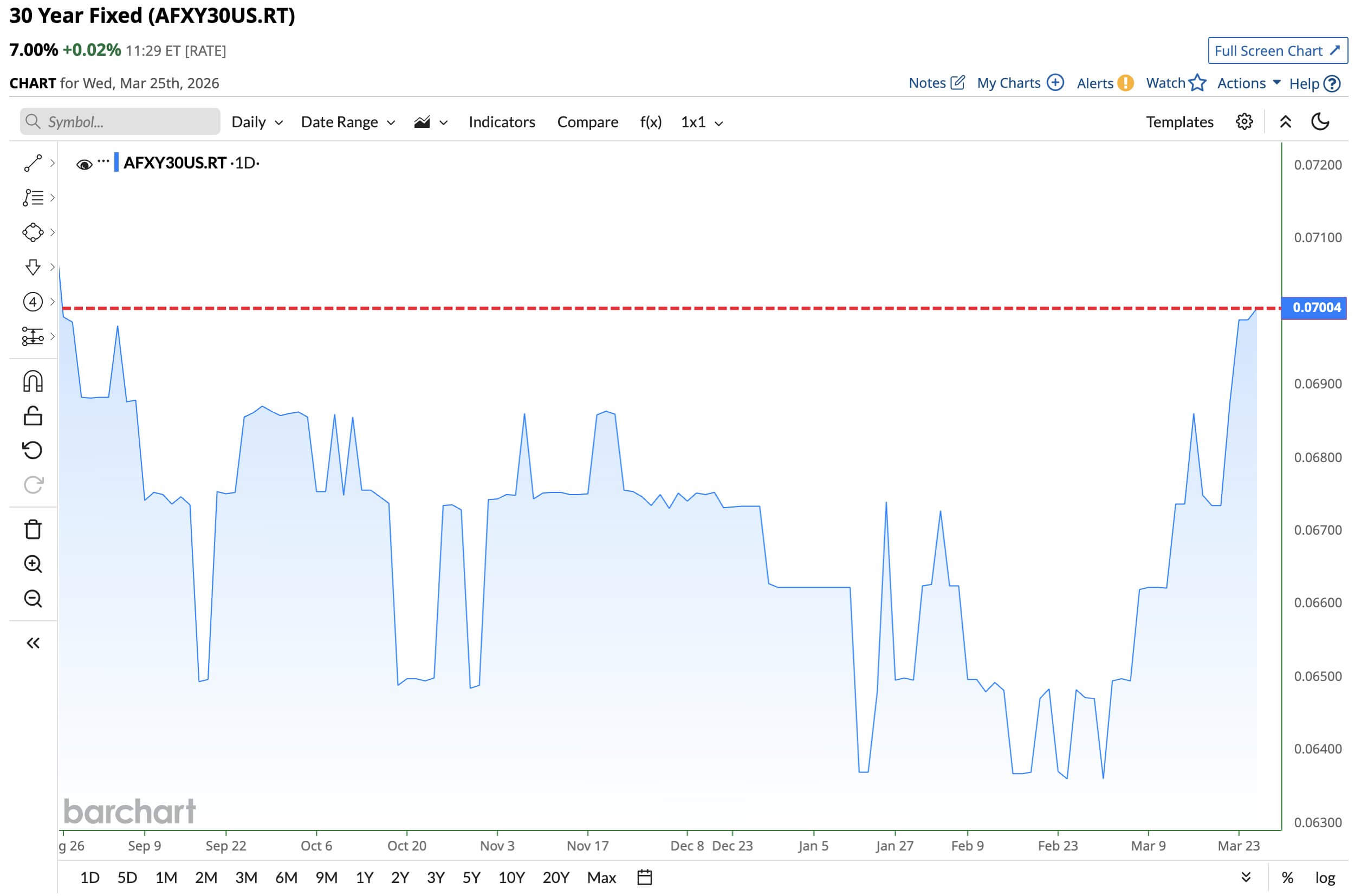
Task: Select the 1Y range tab
Action: 365,877
